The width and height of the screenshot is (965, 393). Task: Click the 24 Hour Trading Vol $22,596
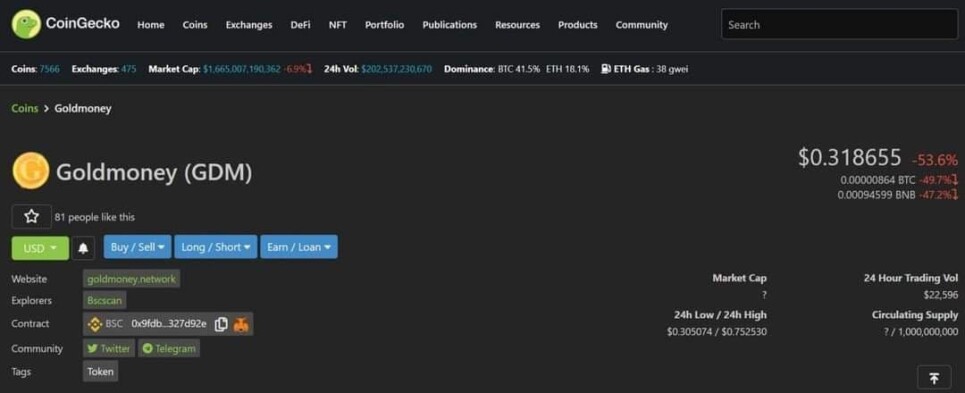(941, 295)
